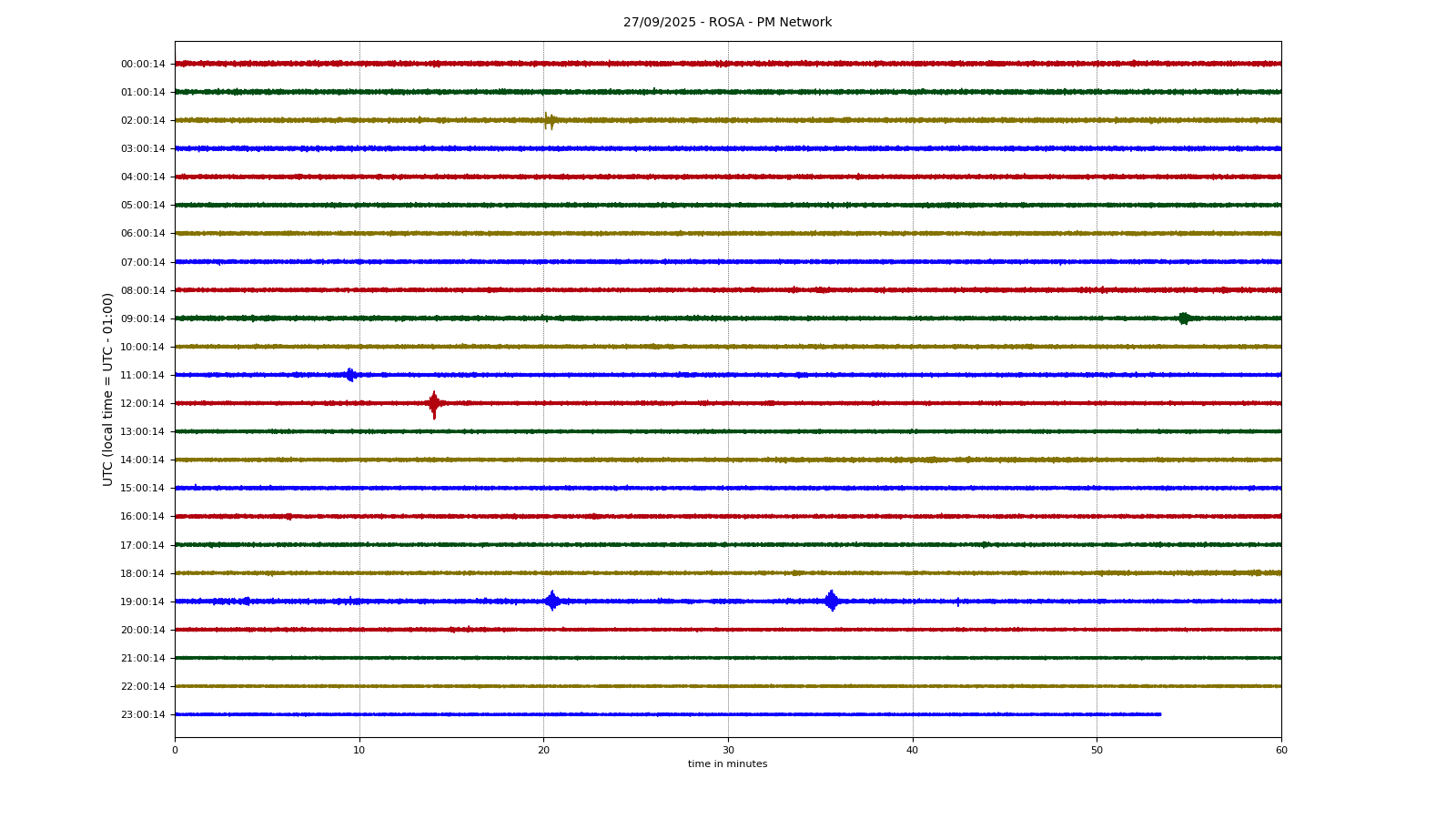1456x819 pixels.
Task: Click the second event near minute 35 on the 19:00:14 trace
Action: coord(831,601)
